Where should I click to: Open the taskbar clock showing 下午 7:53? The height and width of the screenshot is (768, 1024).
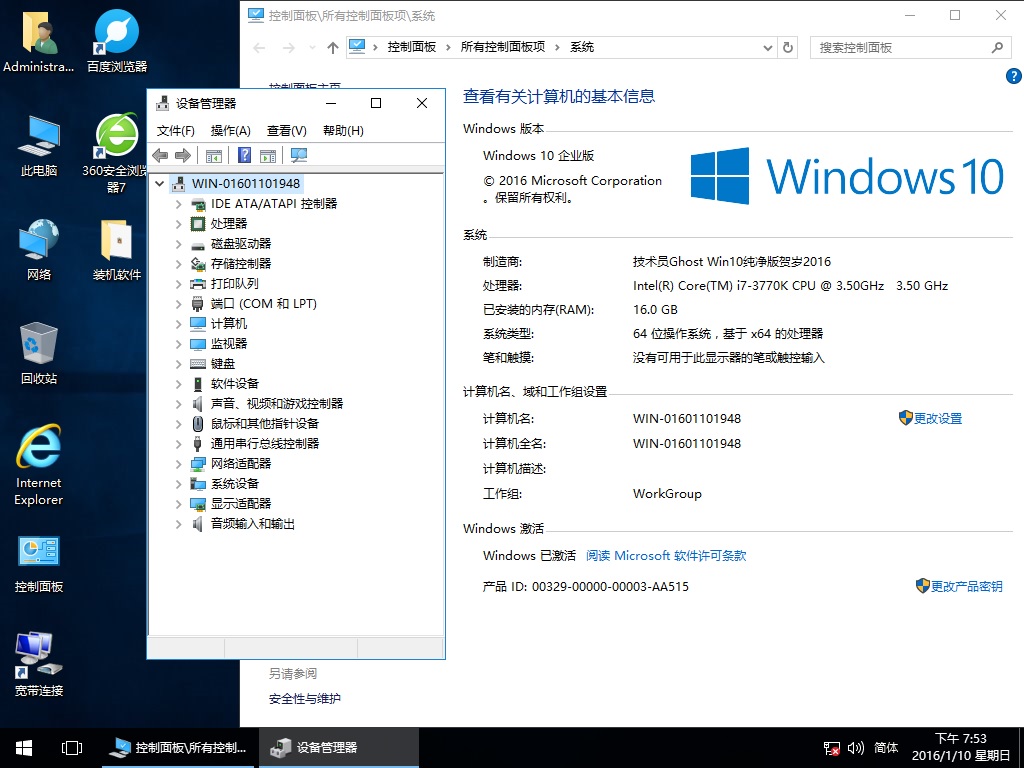coord(961,748)
